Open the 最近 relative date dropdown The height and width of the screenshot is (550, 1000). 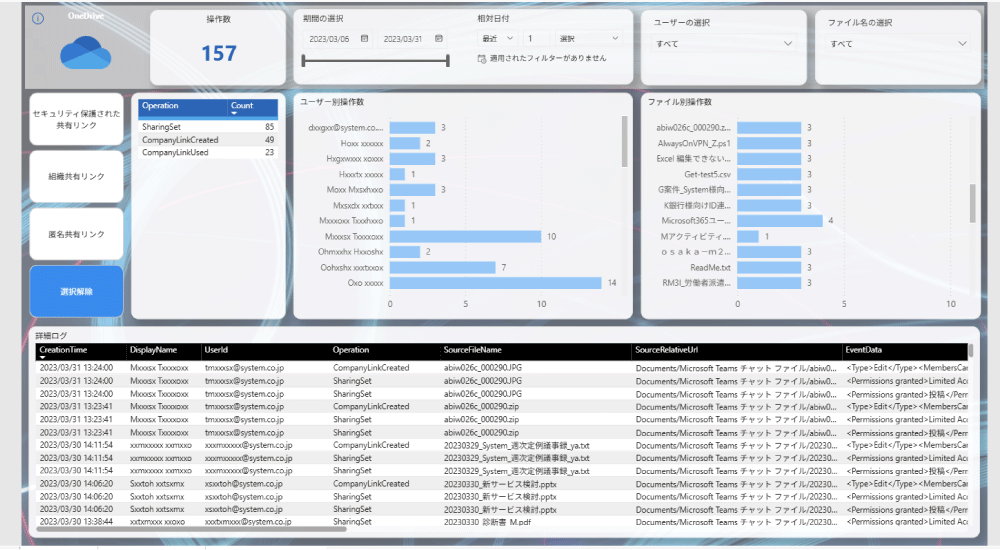tap(498, 38)
